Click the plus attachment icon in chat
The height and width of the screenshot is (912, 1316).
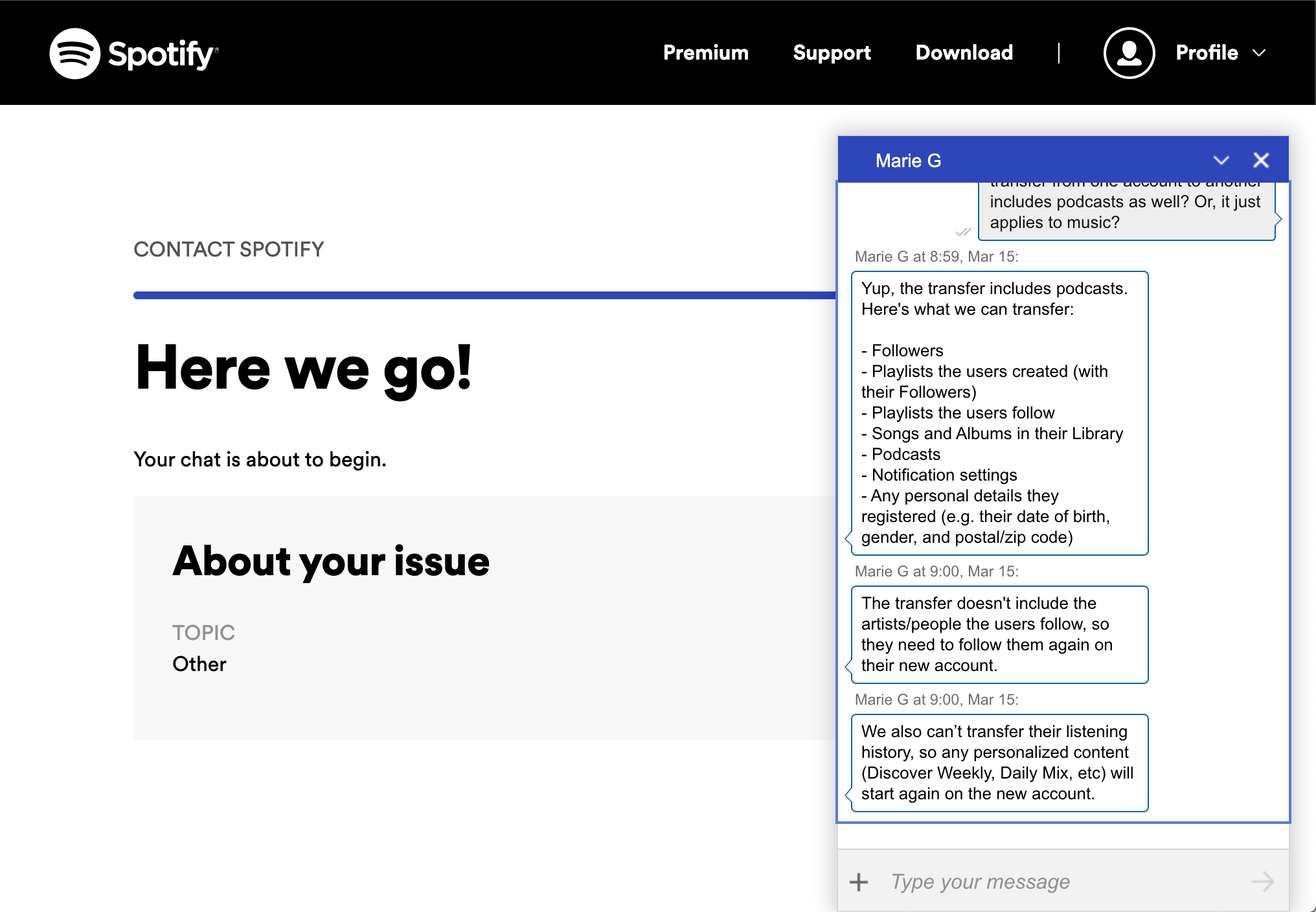[x=859, y=882]
